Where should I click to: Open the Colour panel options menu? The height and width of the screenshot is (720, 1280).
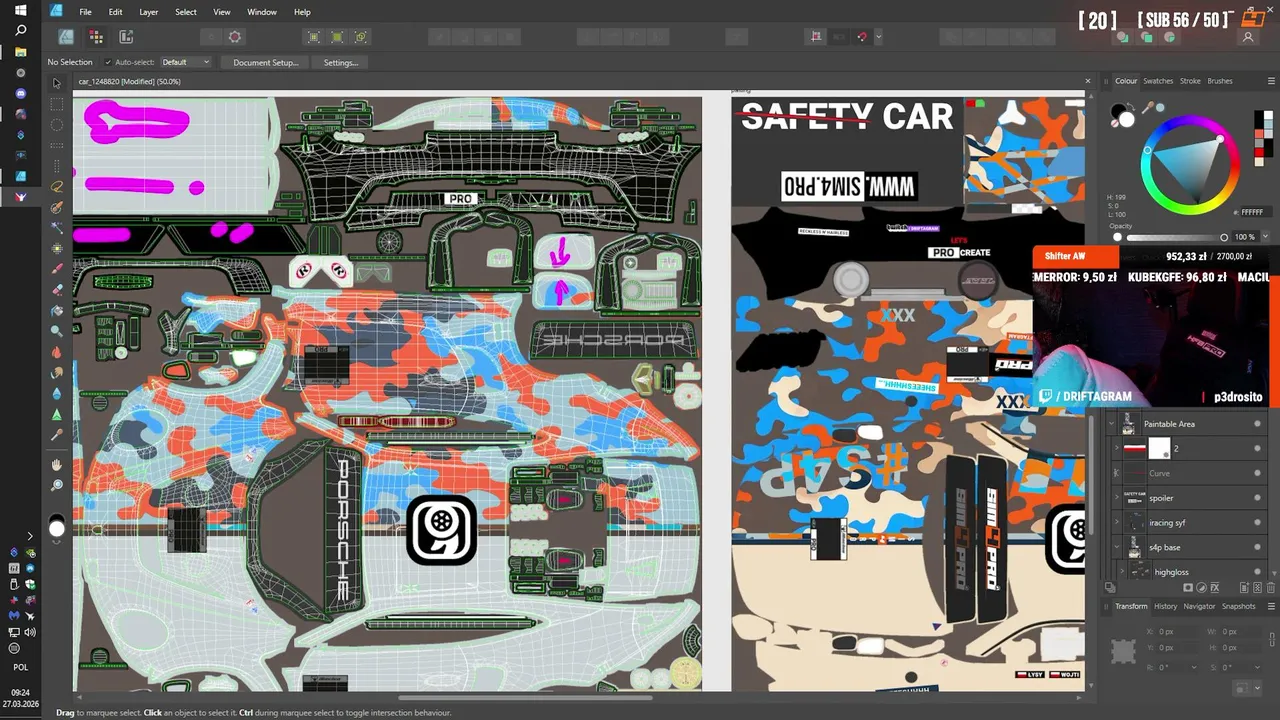coord(1269,81)
